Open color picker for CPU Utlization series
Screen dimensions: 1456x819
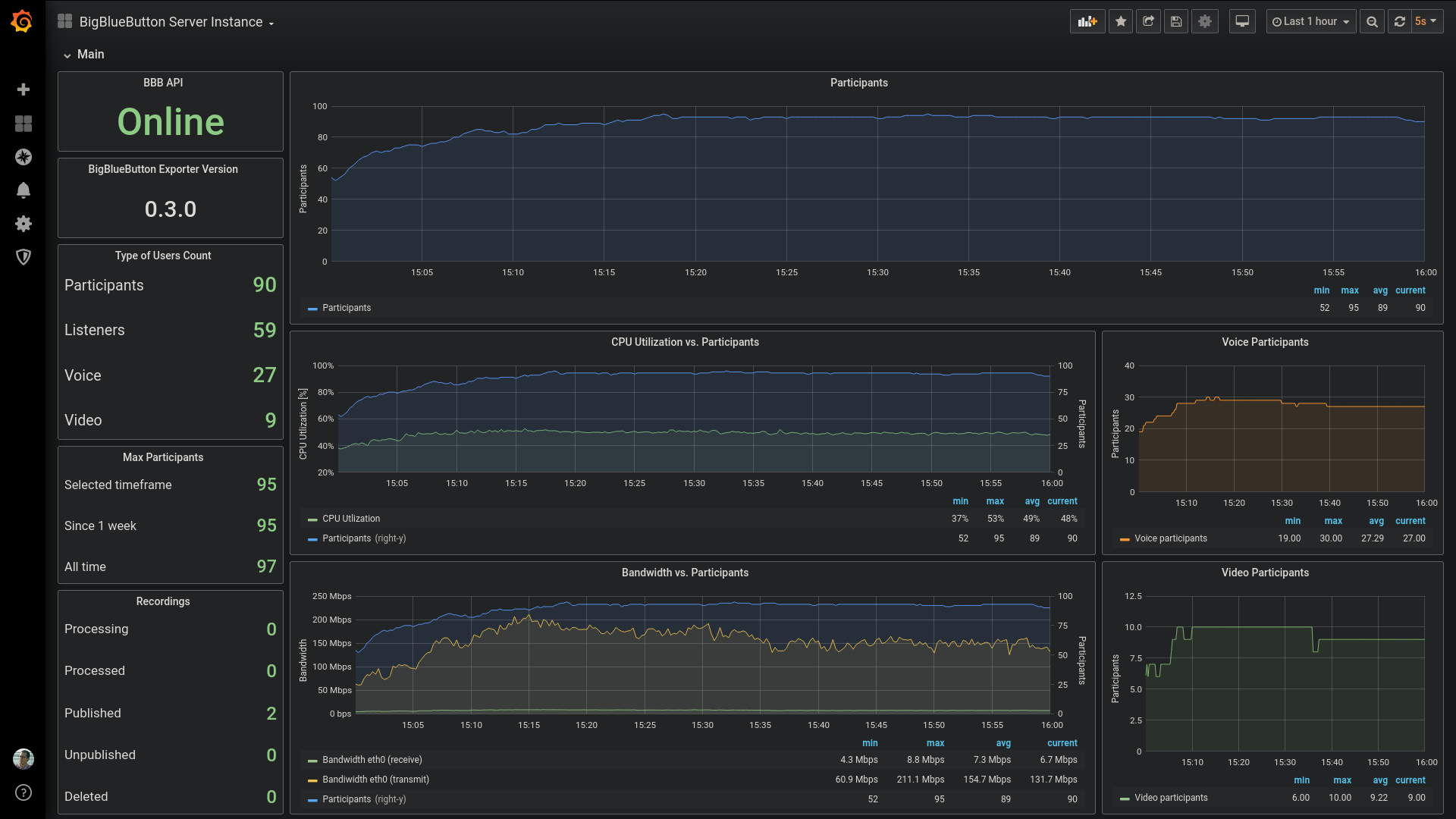312,519
